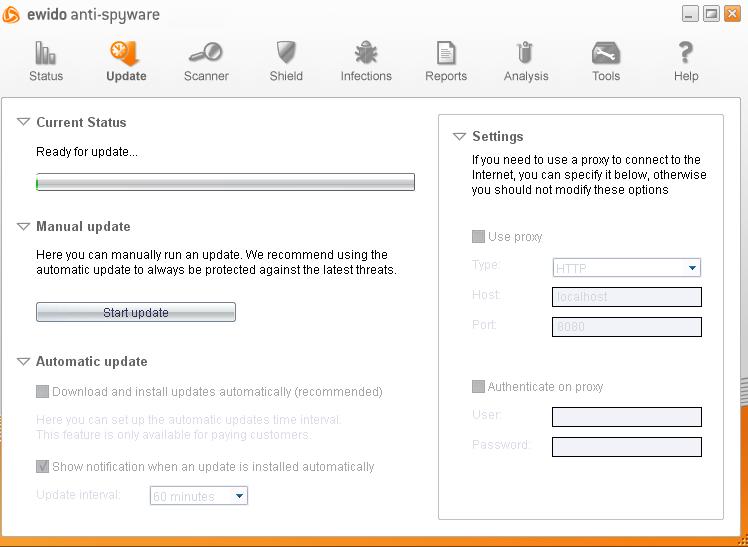Click the 'Ready for update...' status text
This screenshot has height=547, width=748.
pyautogui.click(x=87, y=152)
